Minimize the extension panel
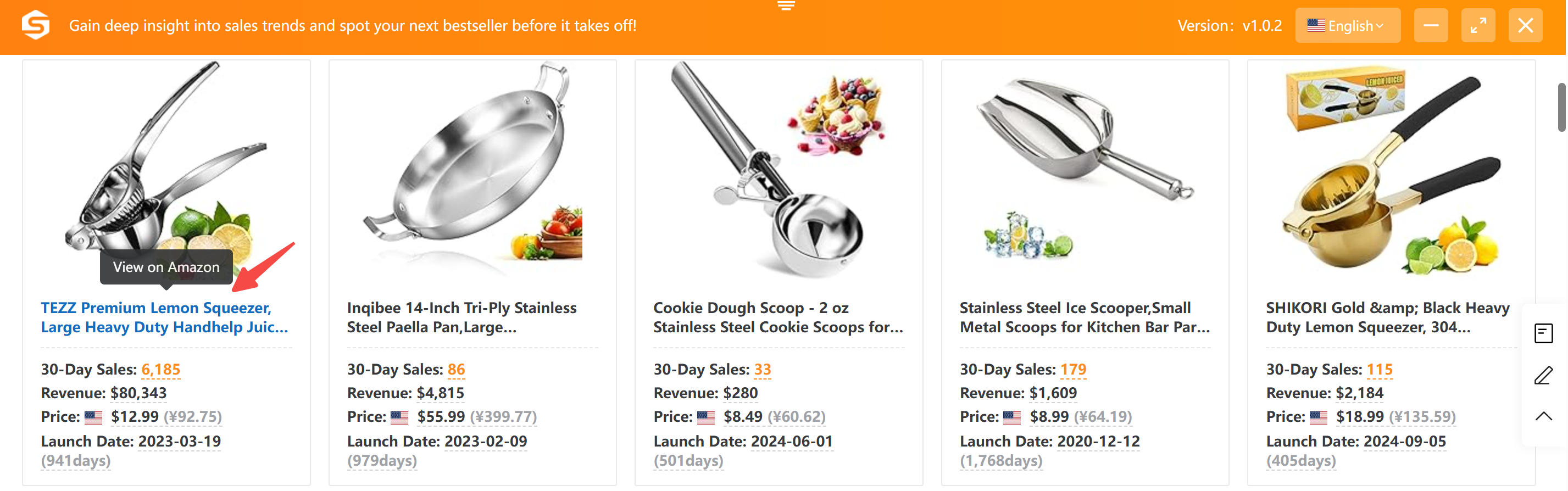 pos(1431,26)
